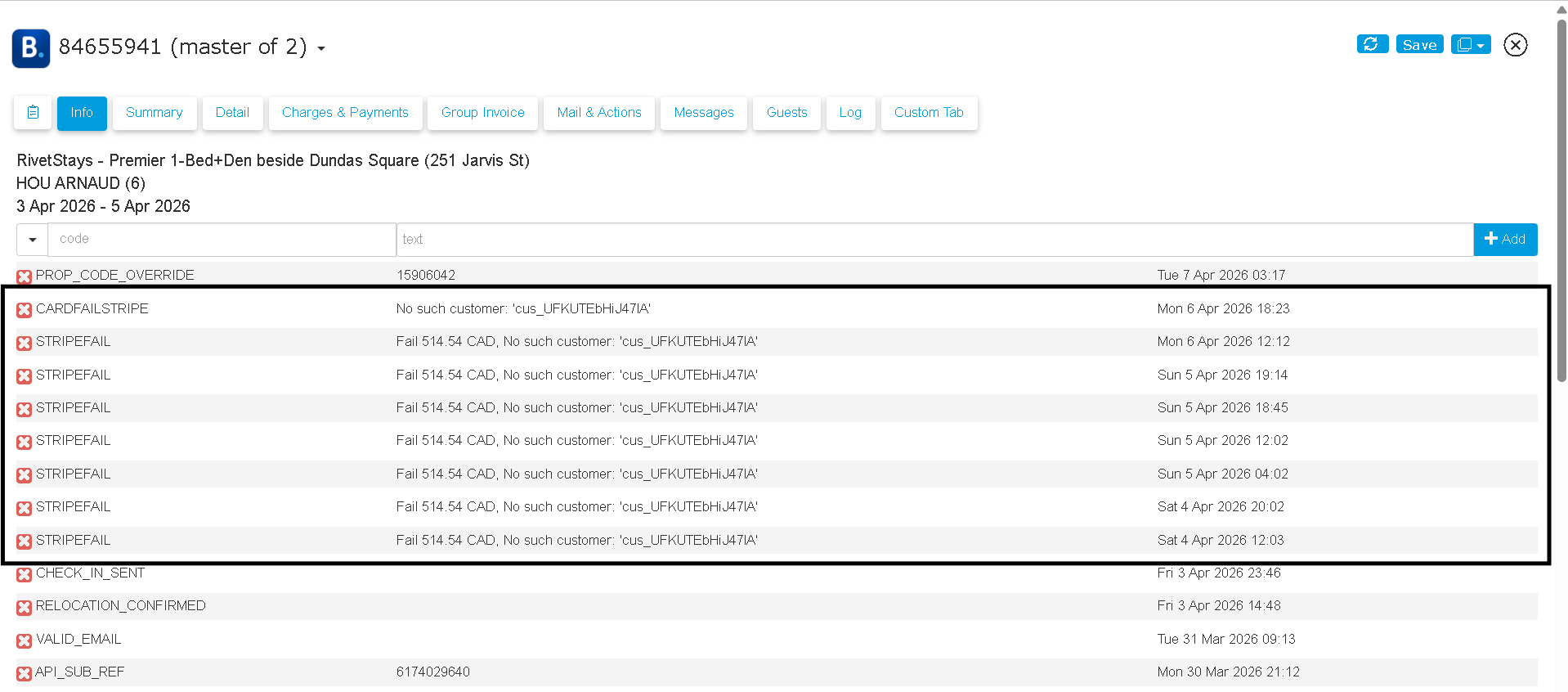Delete the STRIPEFAIL entry from Sun 5 Apr 04:02

(25, 475)
